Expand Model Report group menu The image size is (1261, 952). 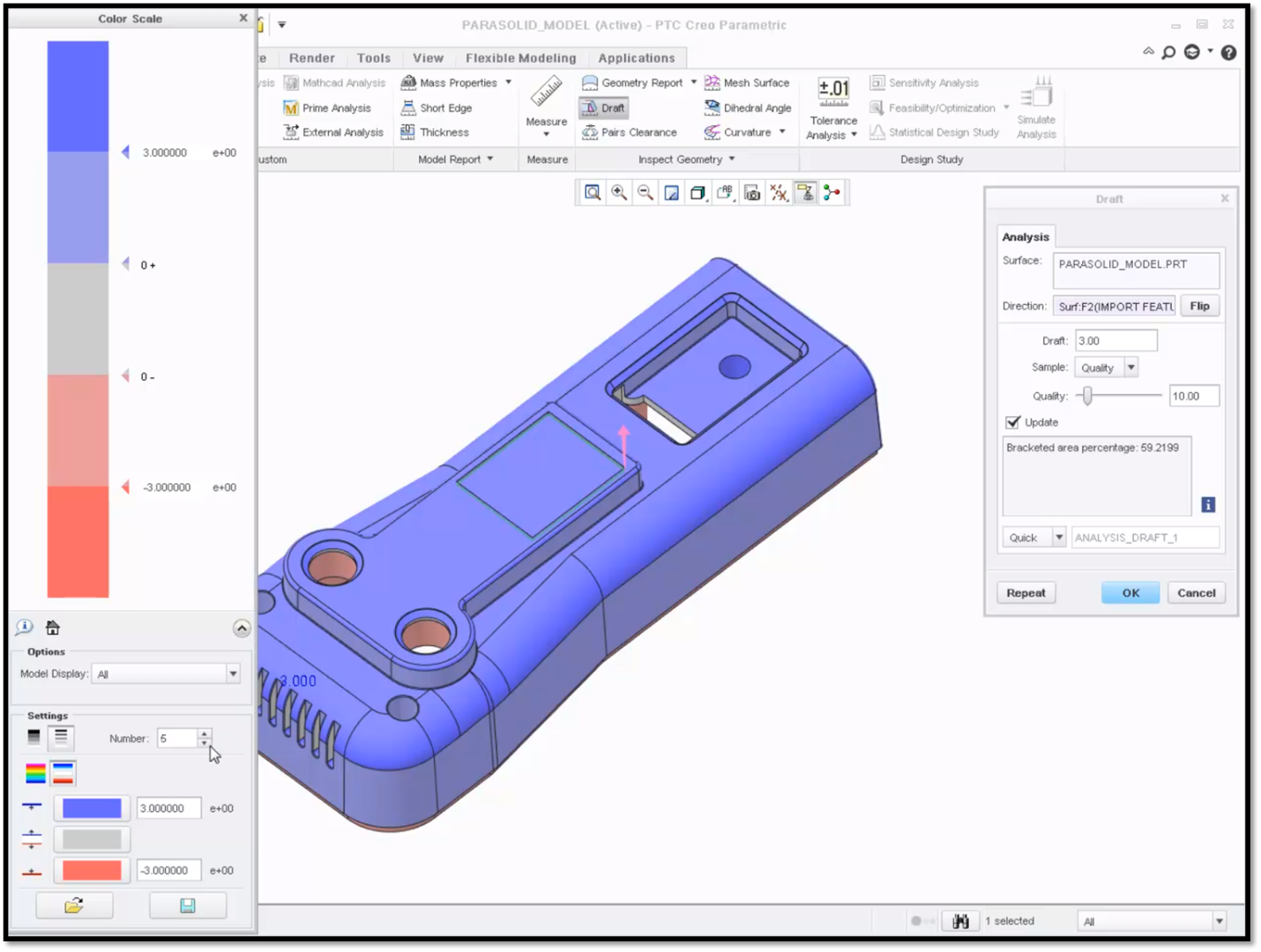pos(456,160)
